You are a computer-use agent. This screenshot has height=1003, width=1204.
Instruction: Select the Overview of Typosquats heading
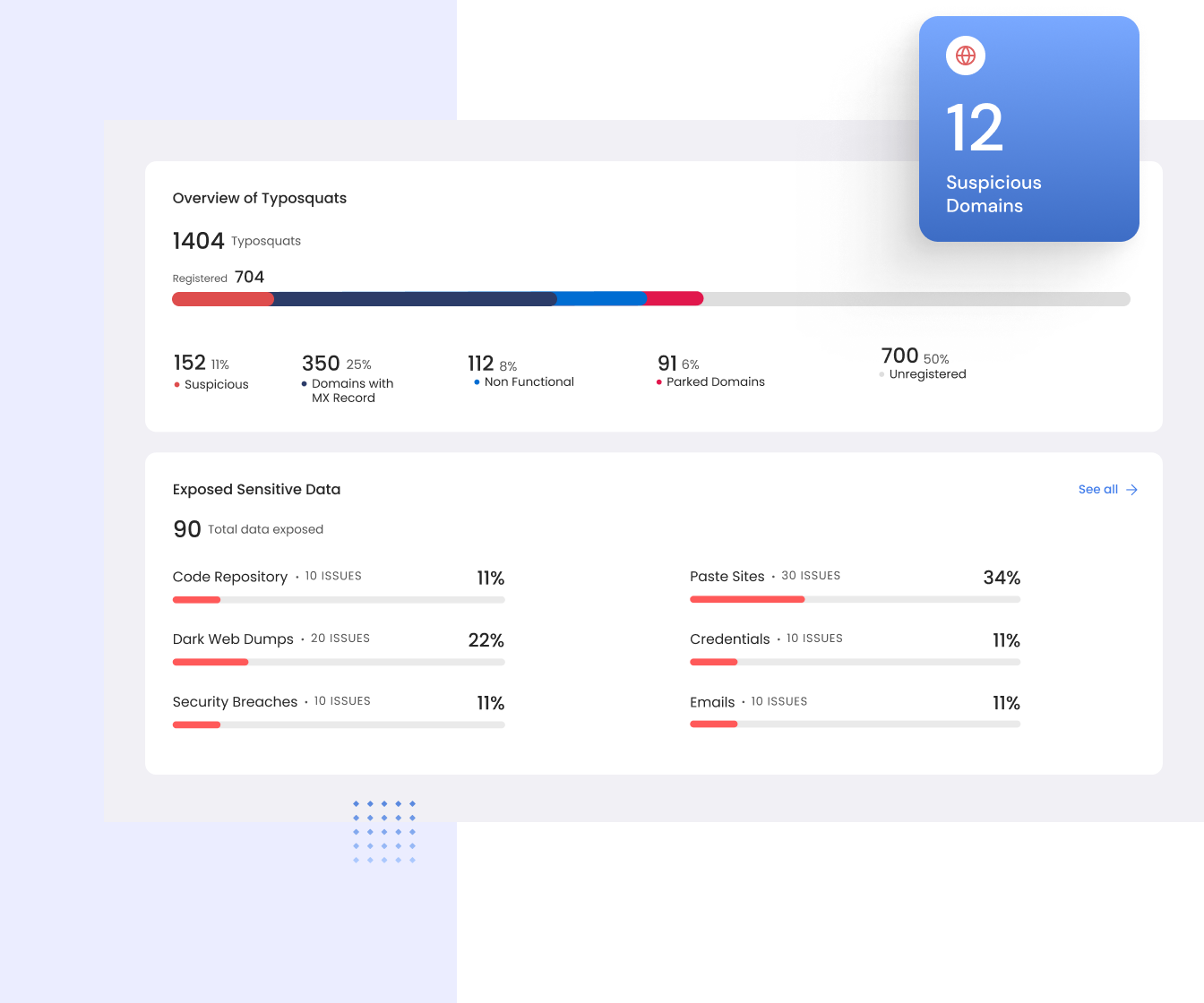(260, 198)
